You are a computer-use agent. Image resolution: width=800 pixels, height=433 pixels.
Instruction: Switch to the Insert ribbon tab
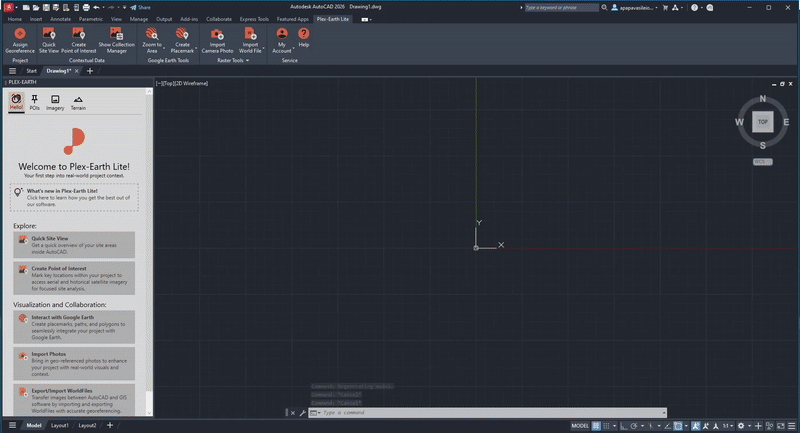(x=36, y=19)
